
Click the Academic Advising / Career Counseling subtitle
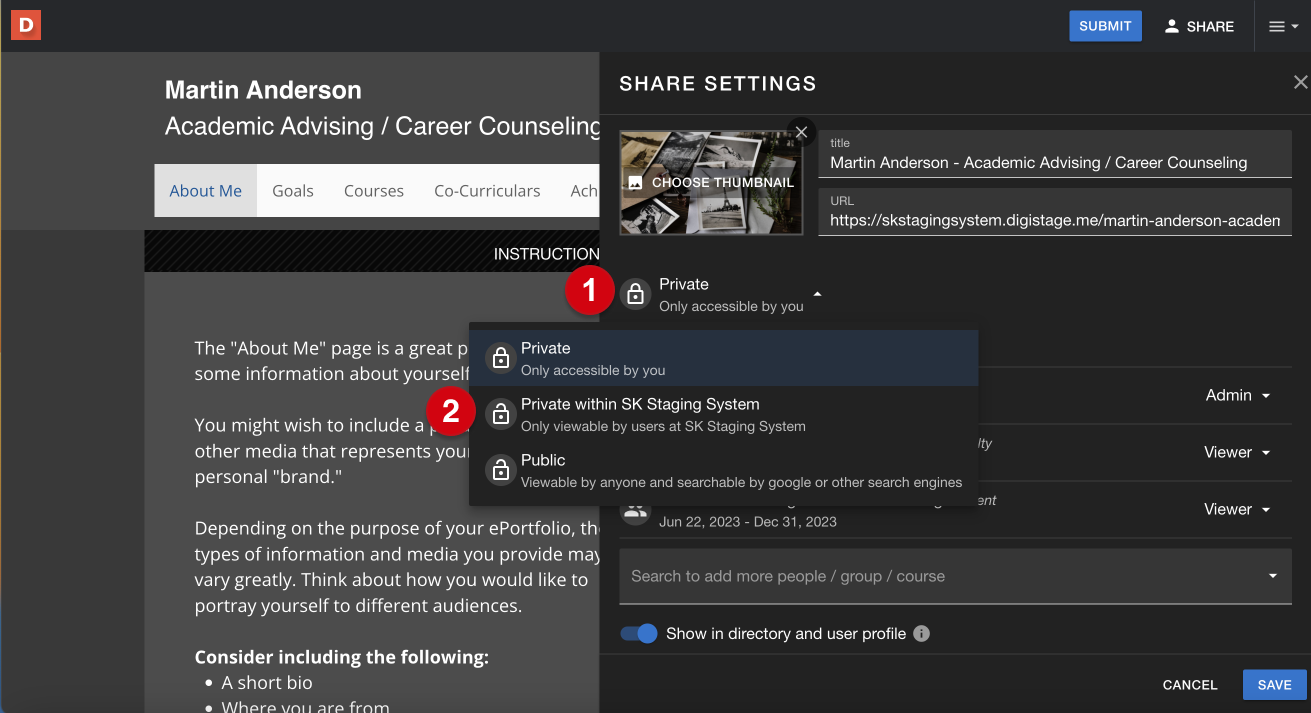point(383,126)
